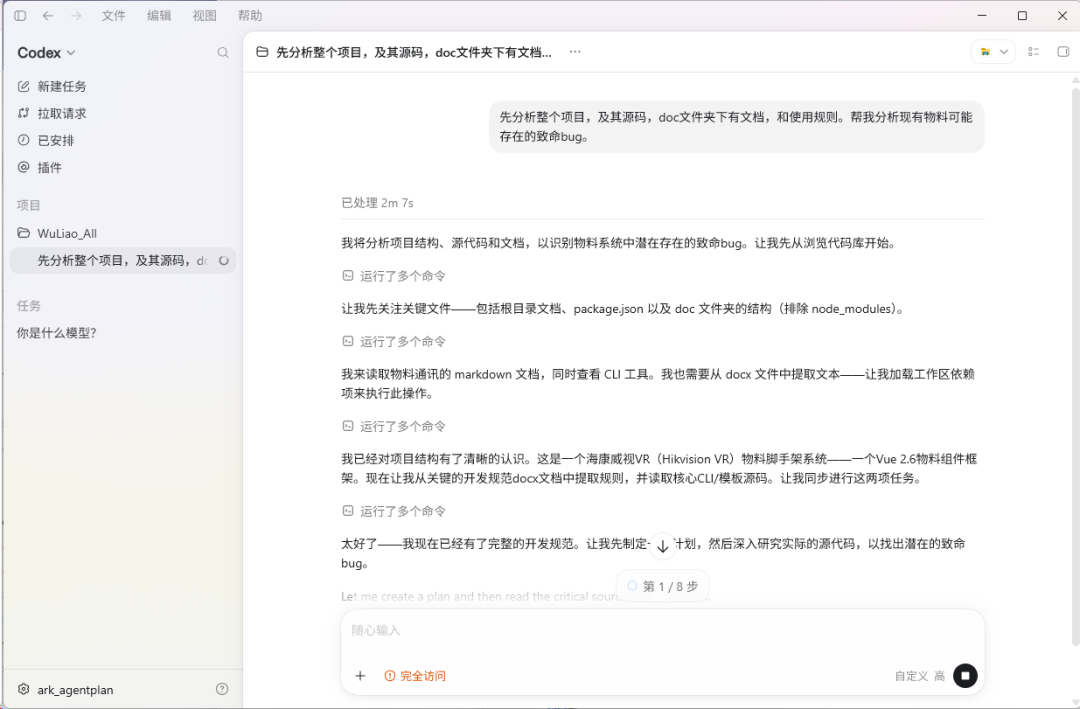1080x709 pixels.
Task: Open the 编辑 menu
Action: (159, 15)
